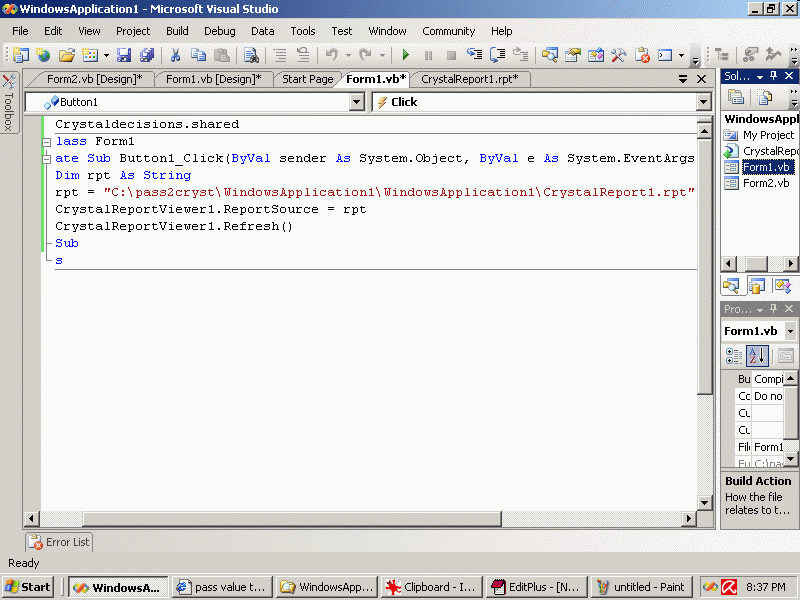Image resolution: width=800 pixels, height=600 pixels.
Task: Click the Immediate window toolbar icon
Action: coord(665,55)
